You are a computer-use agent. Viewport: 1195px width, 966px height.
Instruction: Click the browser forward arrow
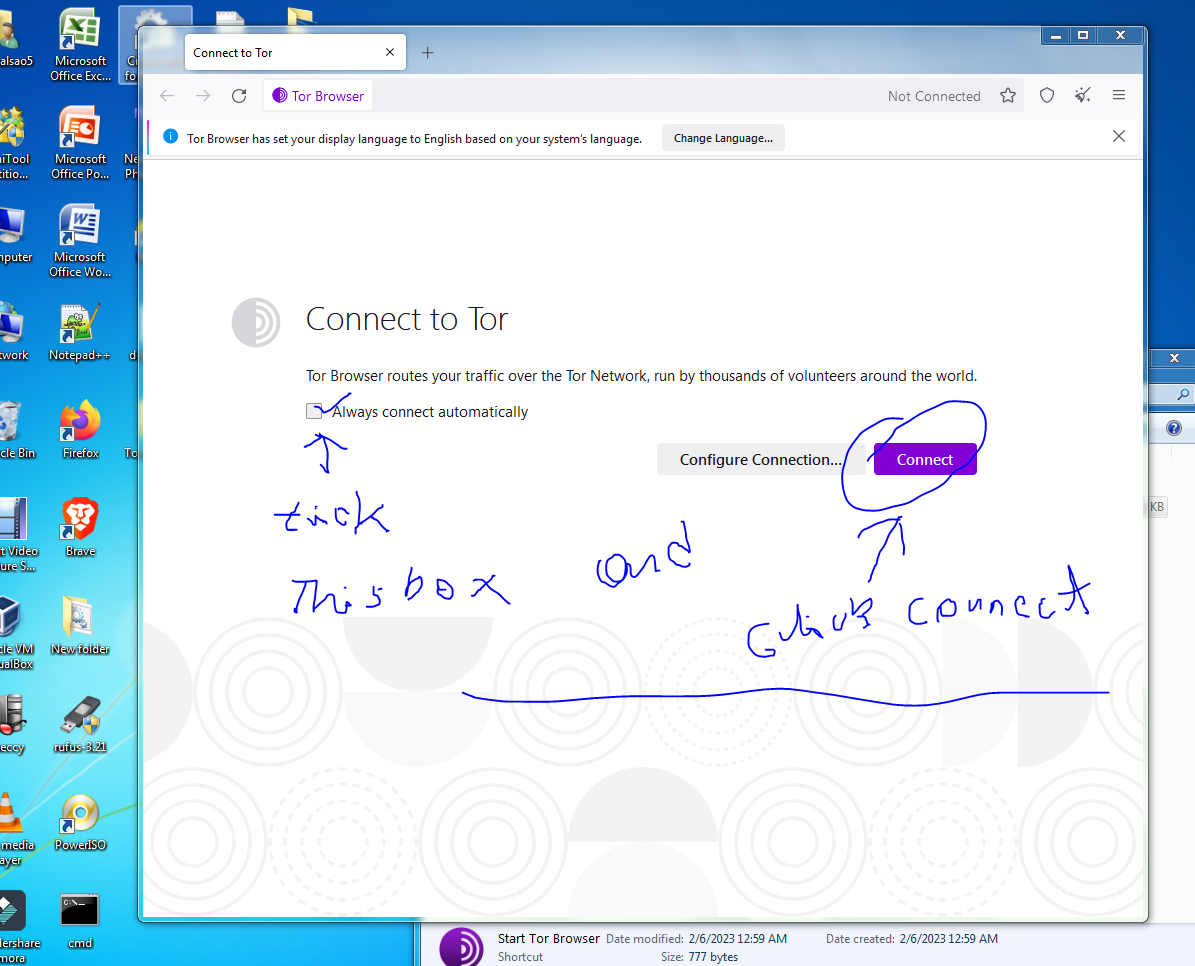(203, 95)
